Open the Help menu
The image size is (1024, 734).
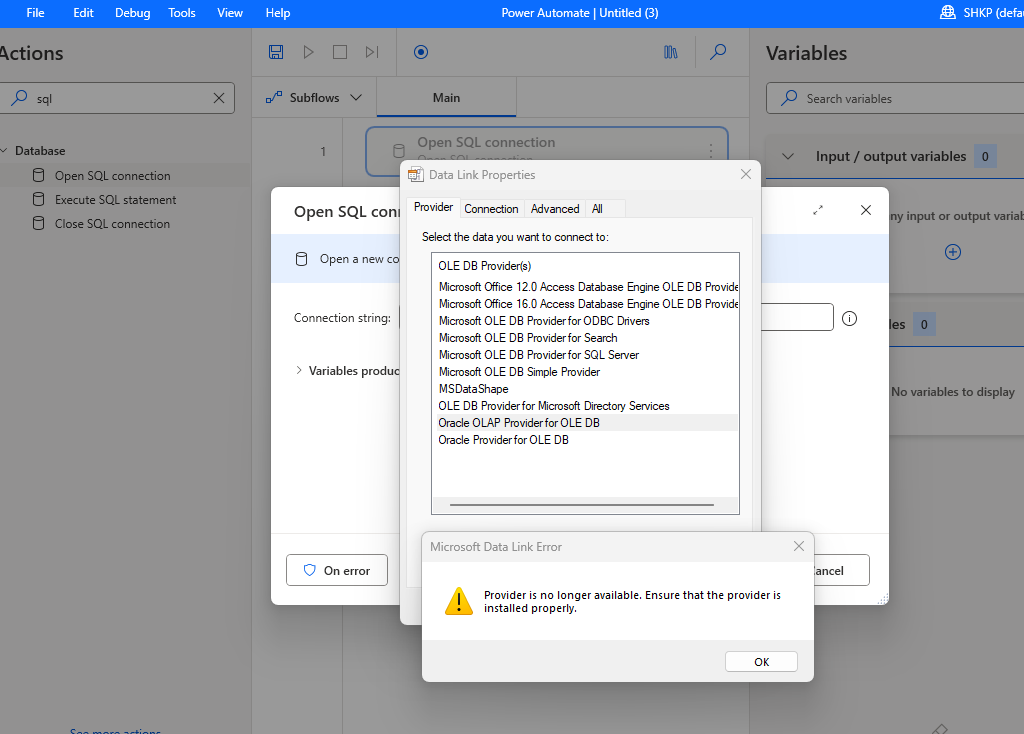(x=278, y=13)
